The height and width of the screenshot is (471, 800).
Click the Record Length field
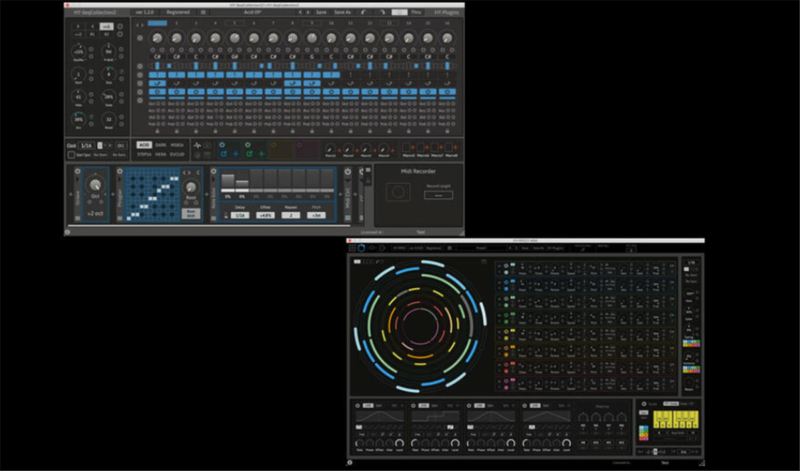pyautogui.click(x=437, y=194)
